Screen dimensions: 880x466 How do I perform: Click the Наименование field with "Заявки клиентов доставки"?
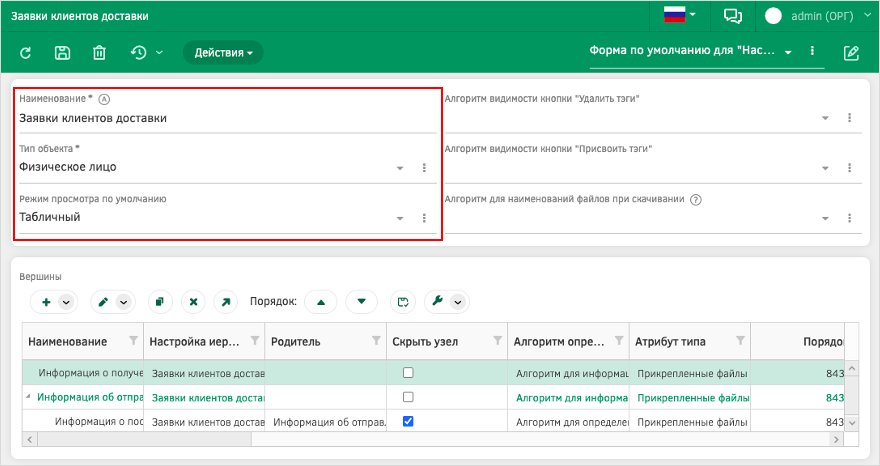227,118
